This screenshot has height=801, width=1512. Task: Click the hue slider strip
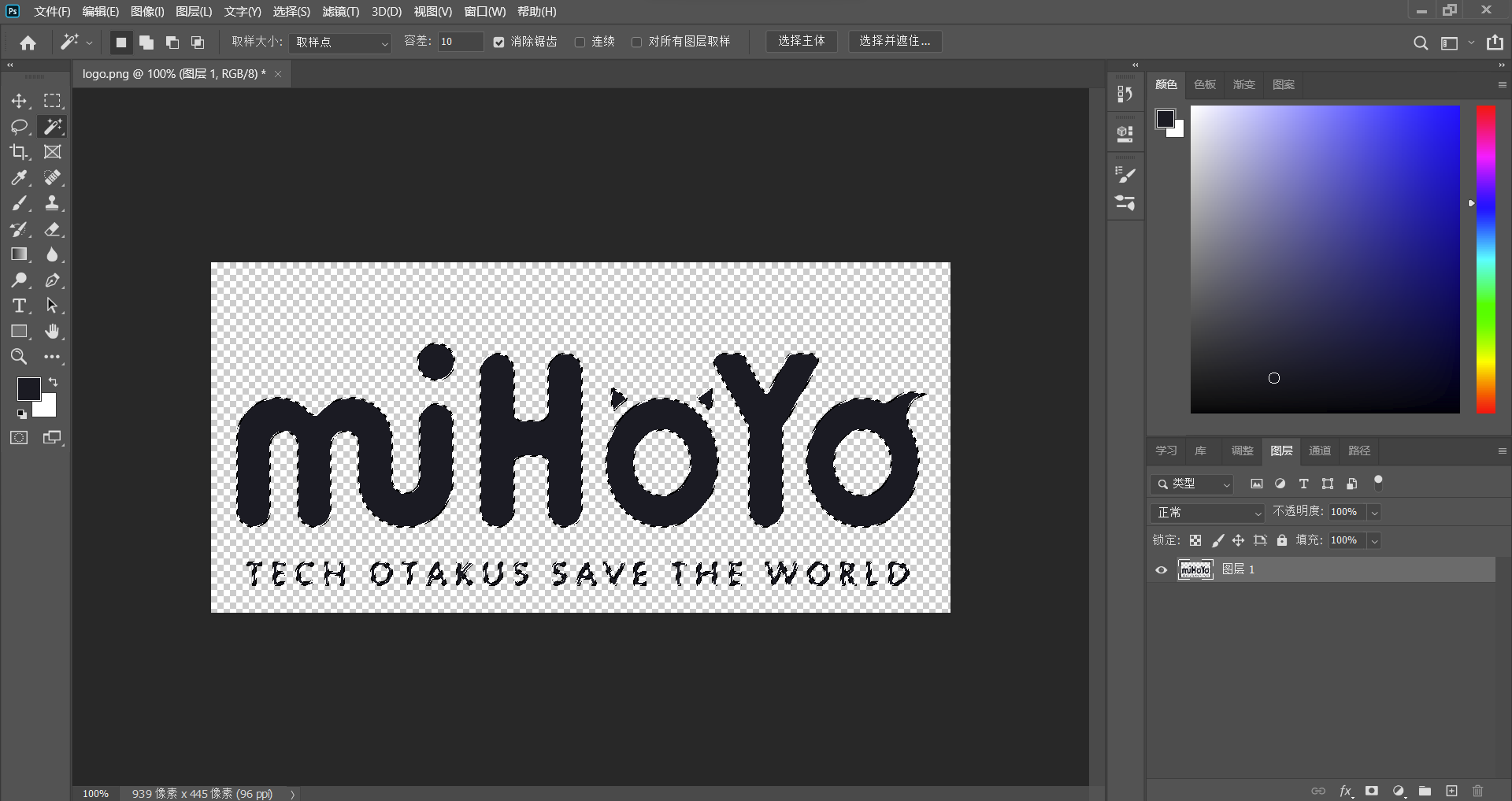point(1486,259)
